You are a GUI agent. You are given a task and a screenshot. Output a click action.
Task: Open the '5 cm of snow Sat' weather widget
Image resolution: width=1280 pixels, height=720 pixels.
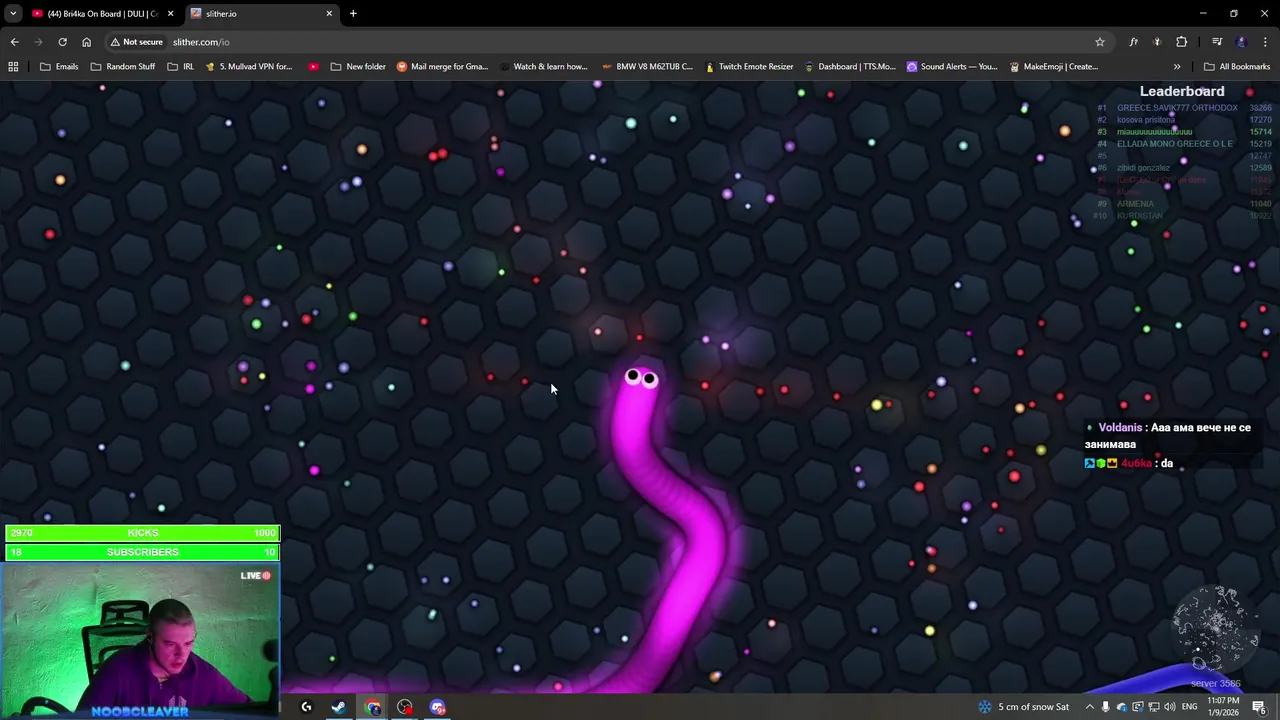(1025, 708)
